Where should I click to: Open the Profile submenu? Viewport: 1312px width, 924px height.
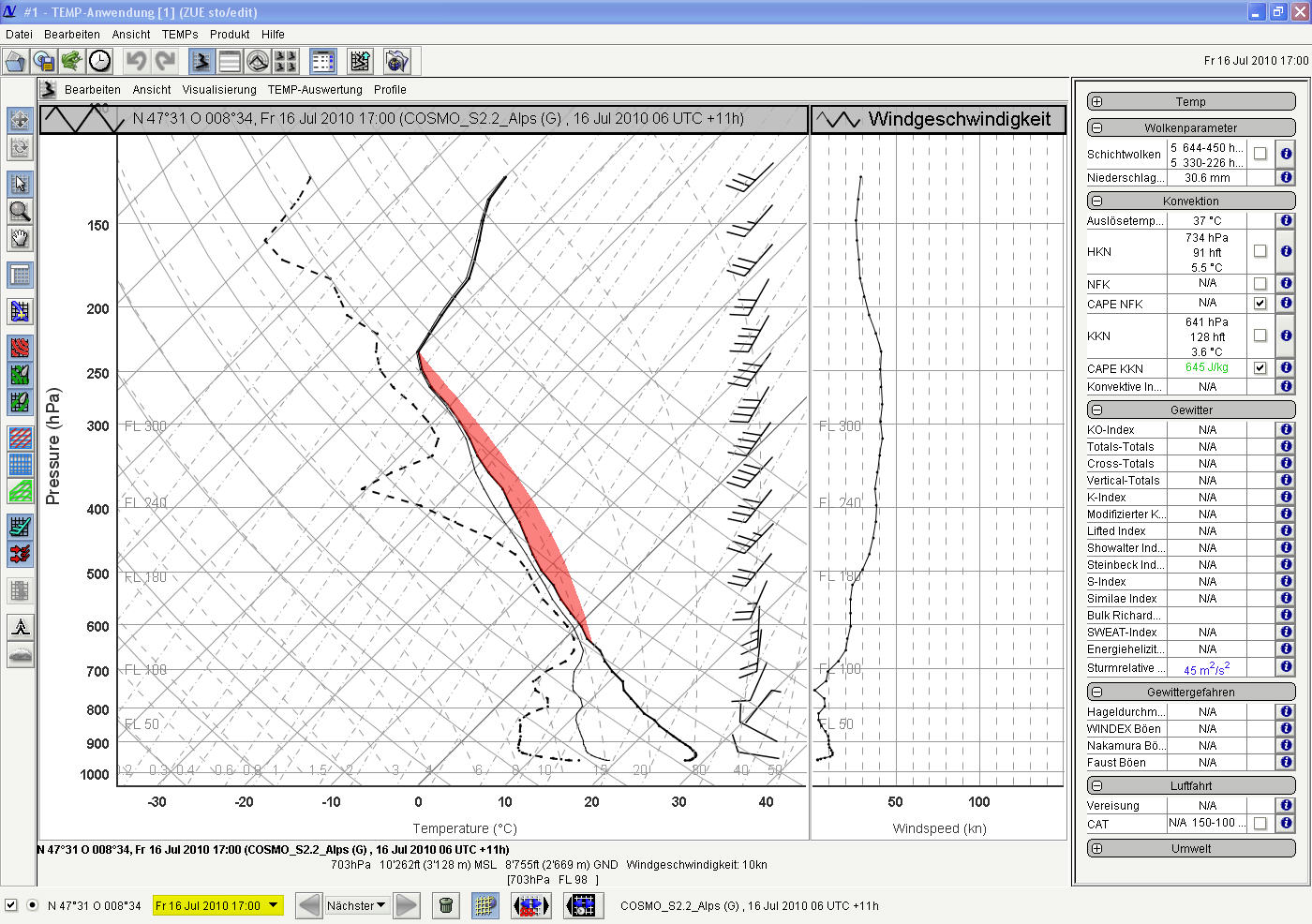pos(390,90)
